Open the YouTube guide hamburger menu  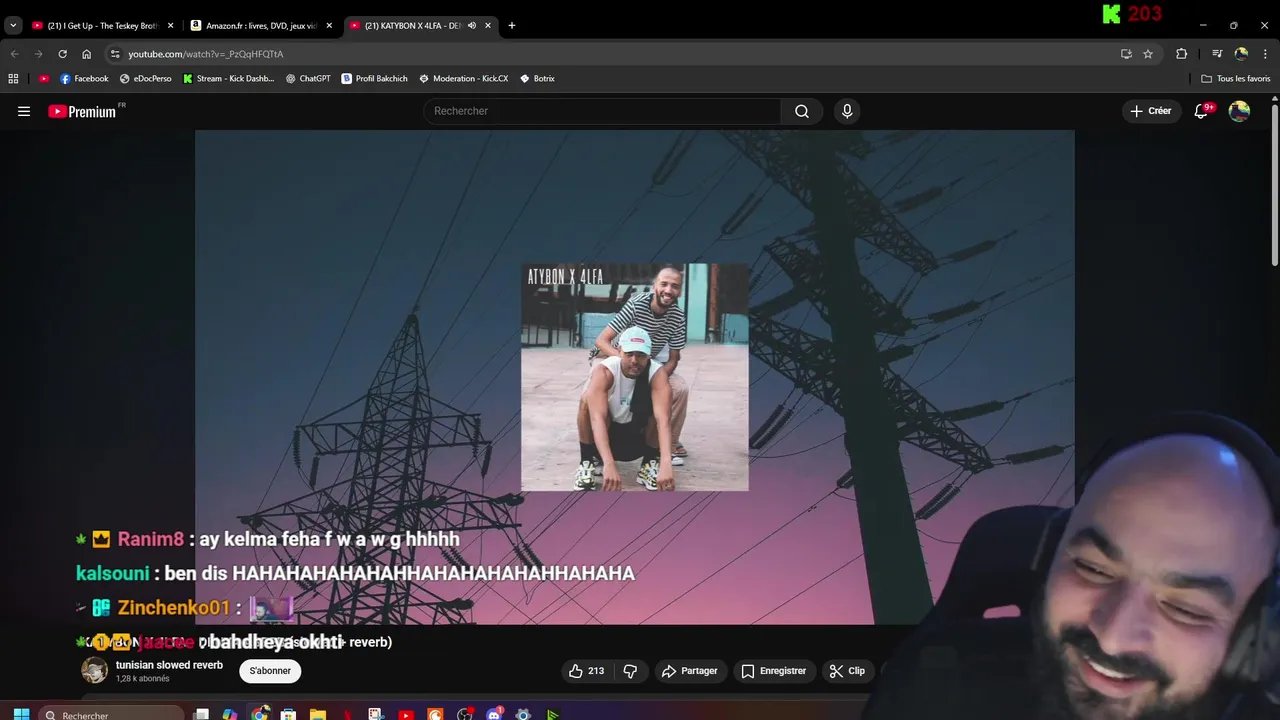[x=24, y=111]
